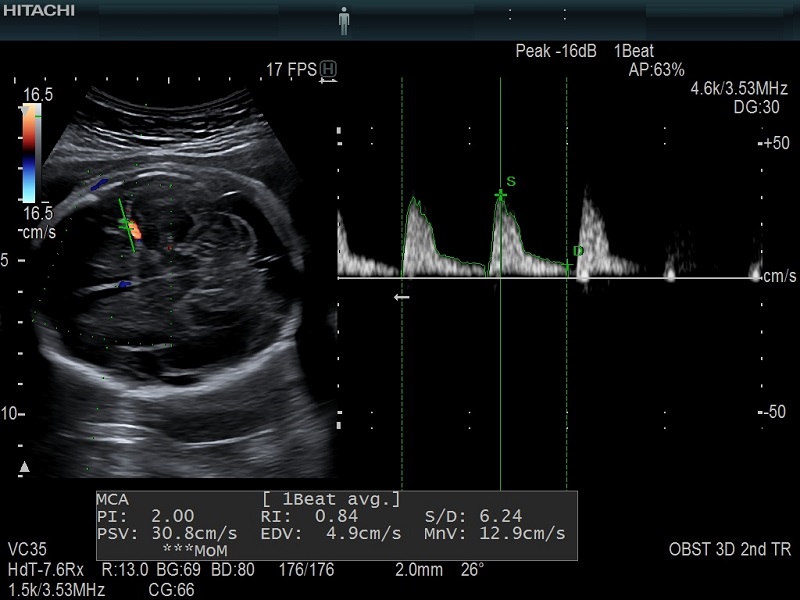Click the white triangle marker at bottom left

point(25,467)
